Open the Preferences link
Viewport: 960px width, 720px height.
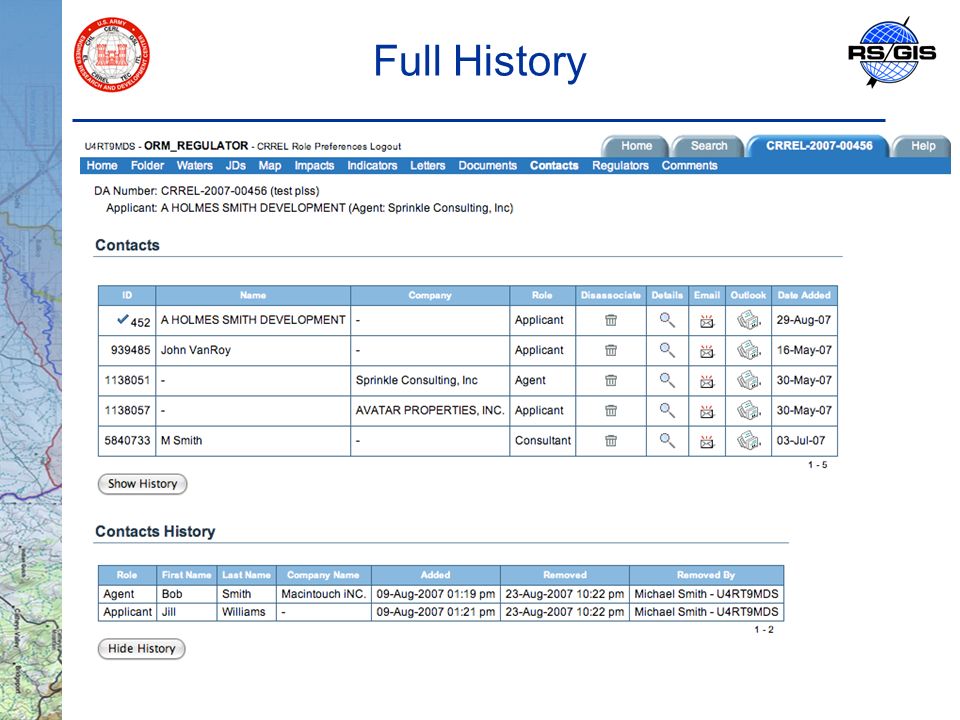(340, 146)
